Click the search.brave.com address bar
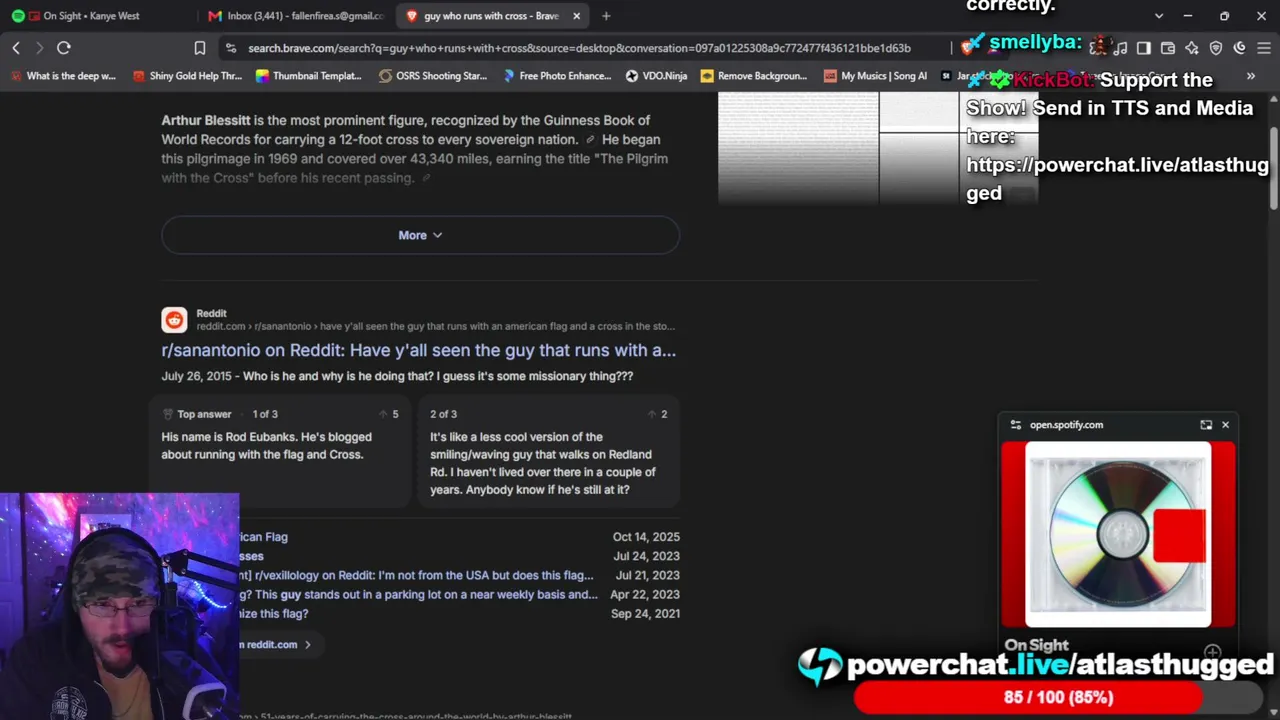The width and height of the screenshot is (1280, 720). click(x=579, y=48)
